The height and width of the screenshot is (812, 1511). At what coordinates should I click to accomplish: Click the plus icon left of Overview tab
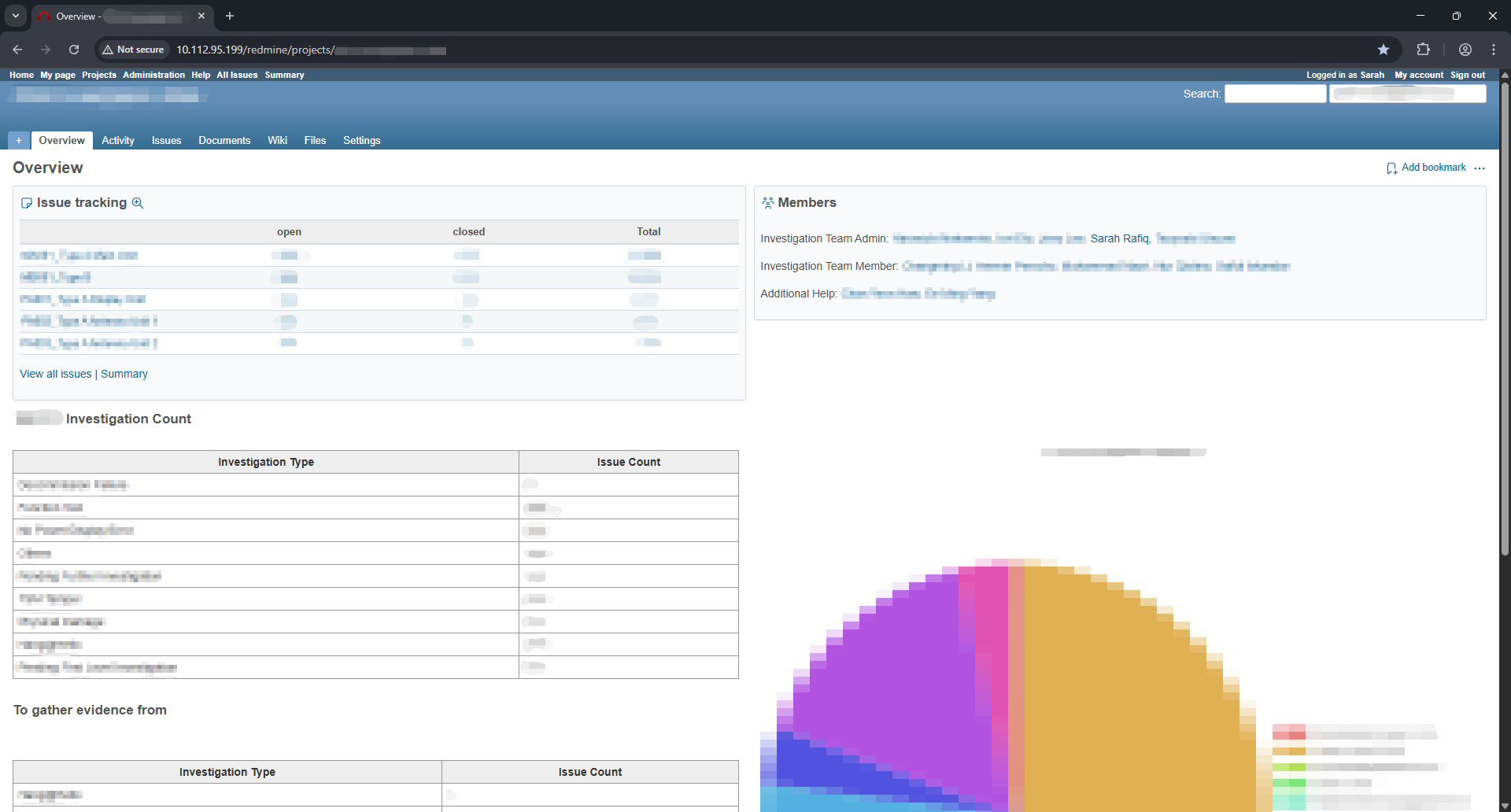tap(18, 140)
